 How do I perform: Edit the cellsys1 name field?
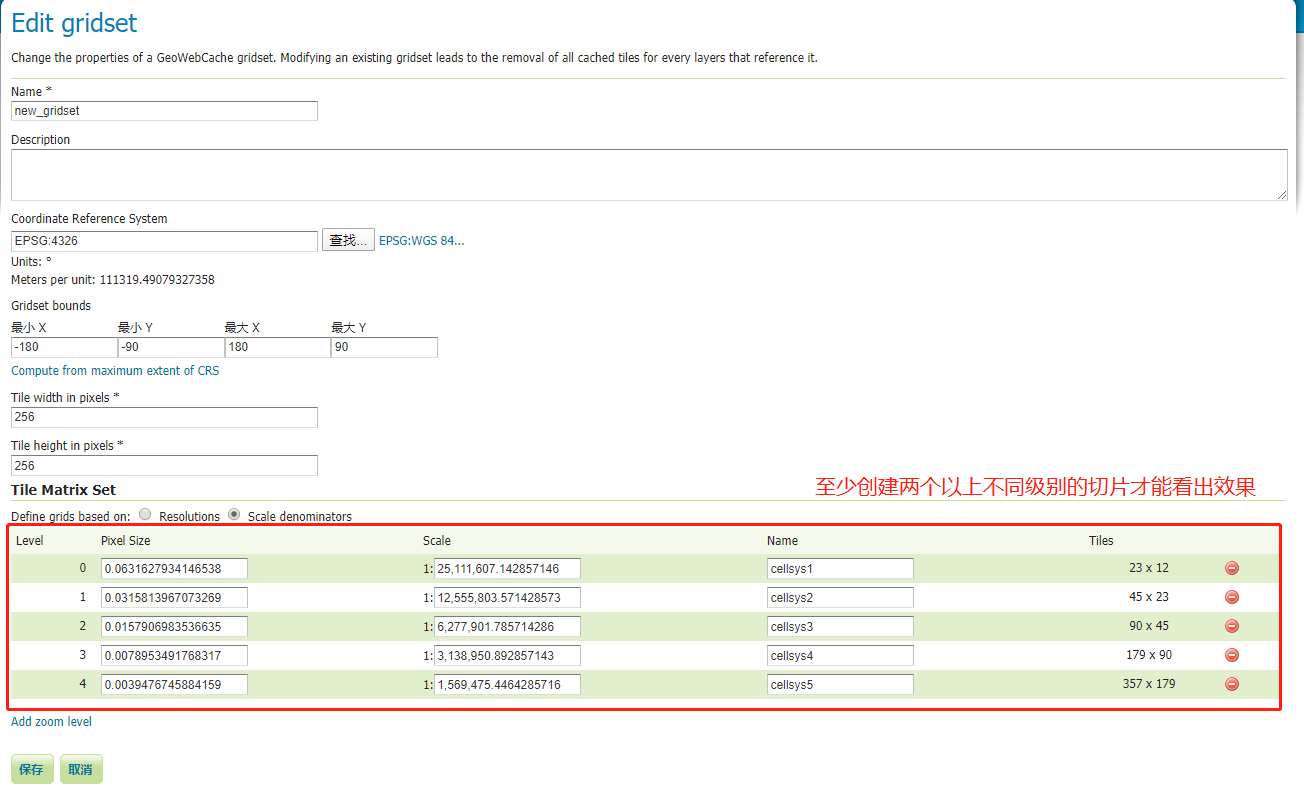(840, 568)
